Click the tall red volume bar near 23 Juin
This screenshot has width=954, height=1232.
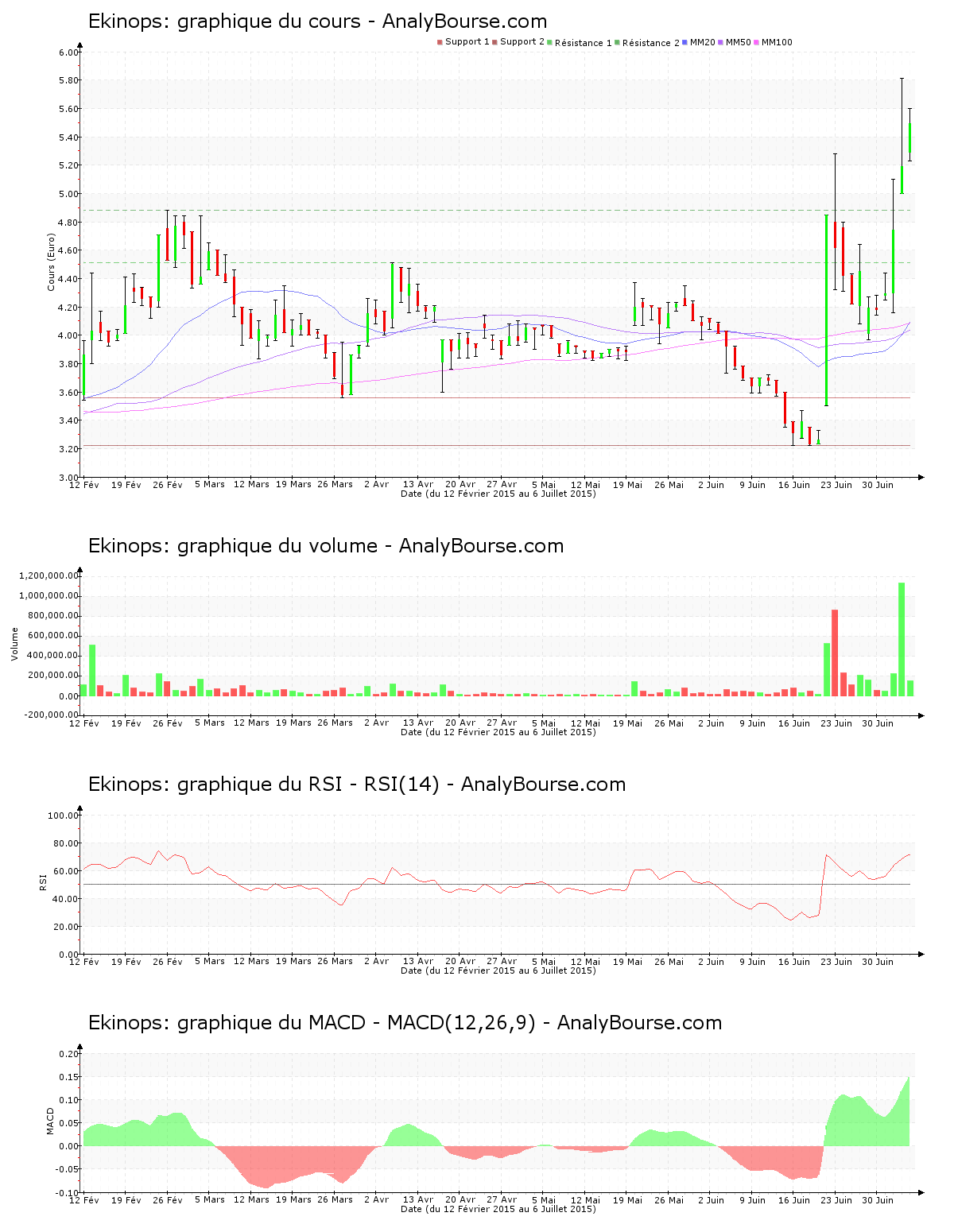(835, 653)
